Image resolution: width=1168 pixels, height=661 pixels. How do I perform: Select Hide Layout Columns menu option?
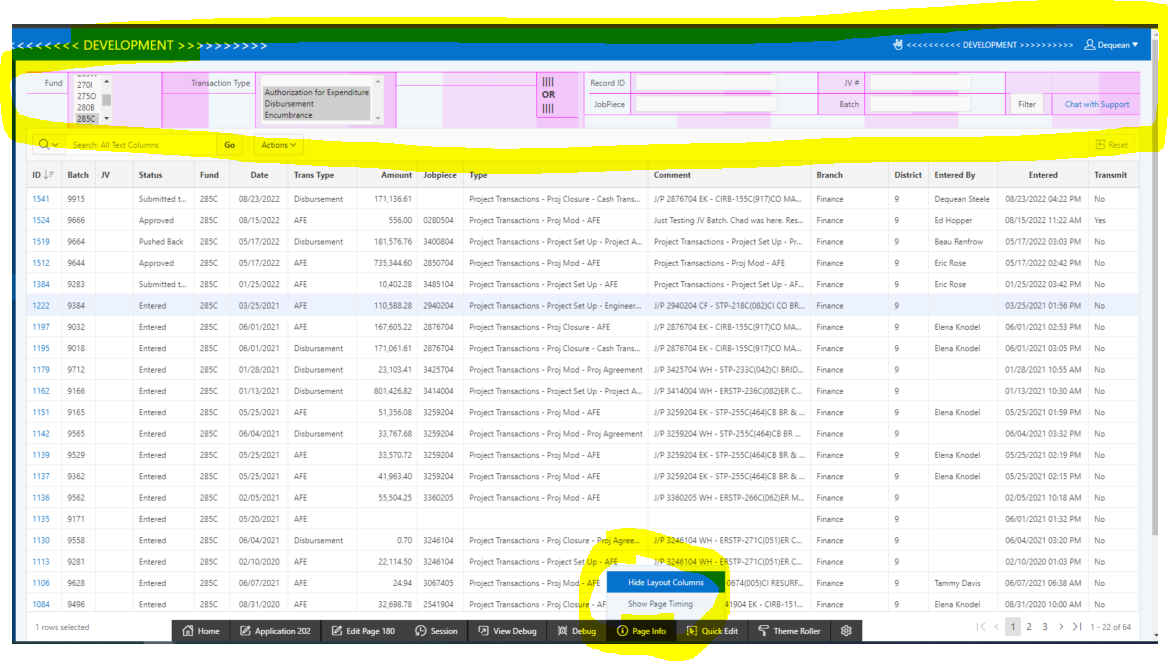665,582
